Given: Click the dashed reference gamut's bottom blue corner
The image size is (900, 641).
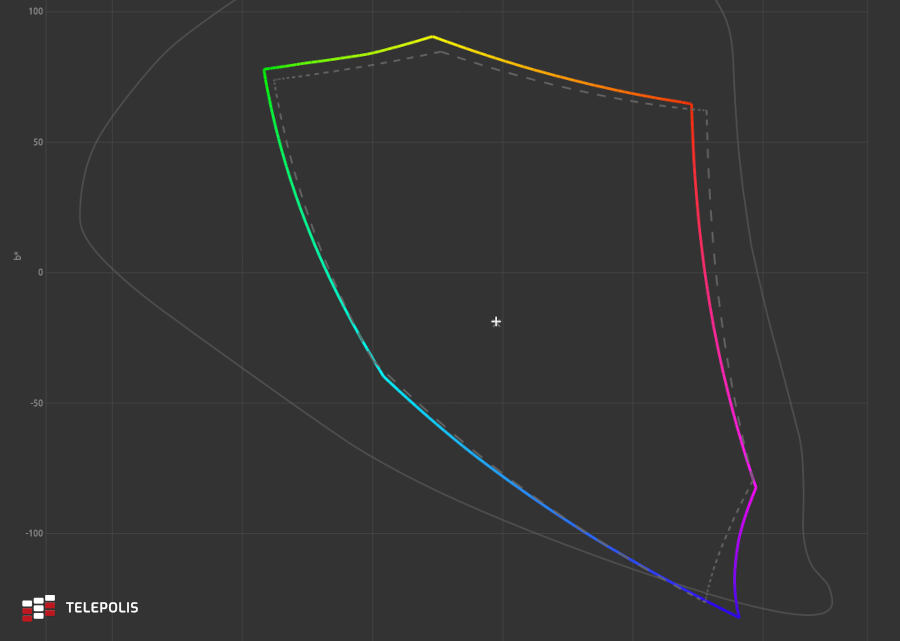Looking at the screenshot, I should point(705,602).
